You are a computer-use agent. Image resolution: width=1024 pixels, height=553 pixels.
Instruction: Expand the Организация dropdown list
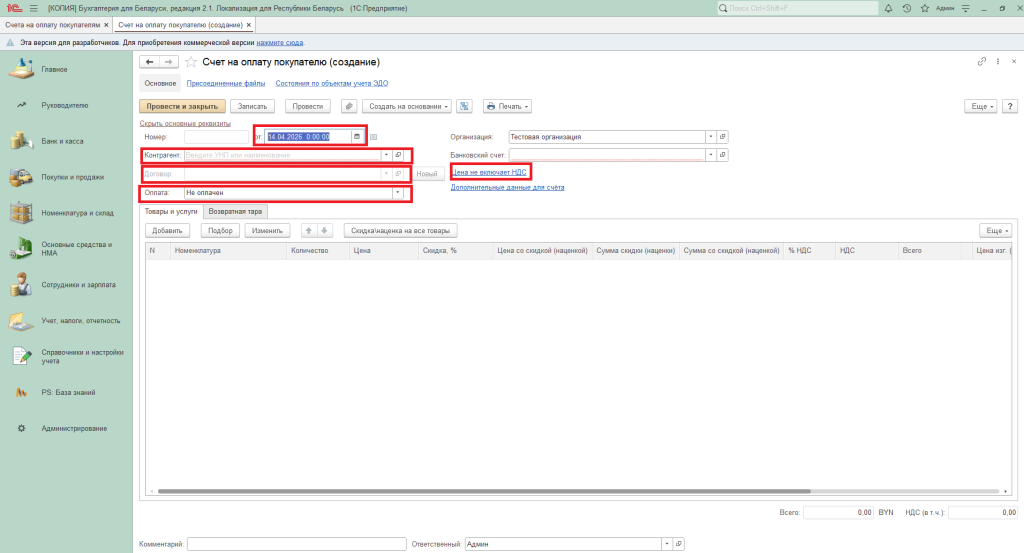[710, 137]
